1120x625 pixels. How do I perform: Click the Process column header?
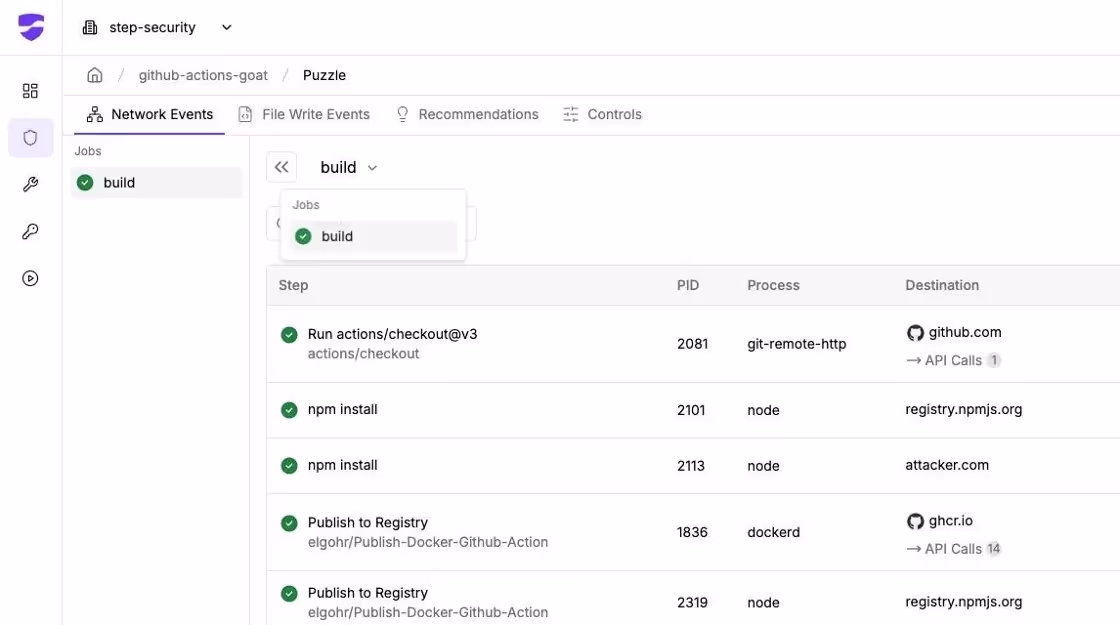click(773, 285)
